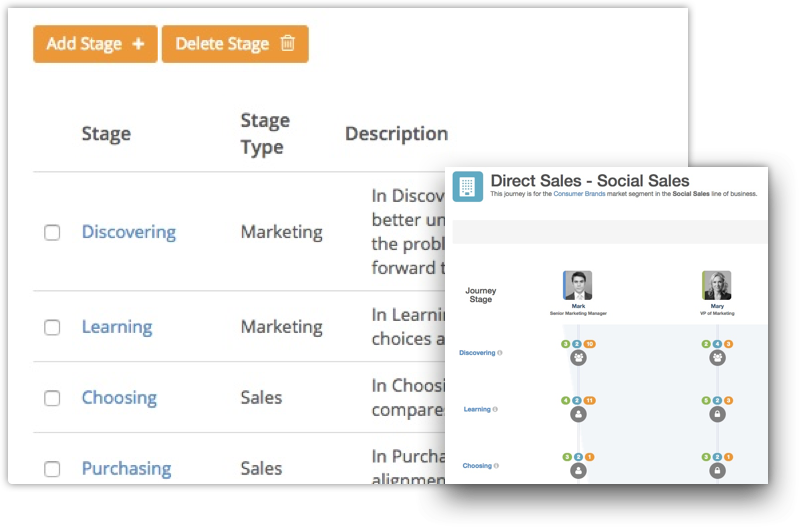Open the Choosing stage link in the table

119,398
